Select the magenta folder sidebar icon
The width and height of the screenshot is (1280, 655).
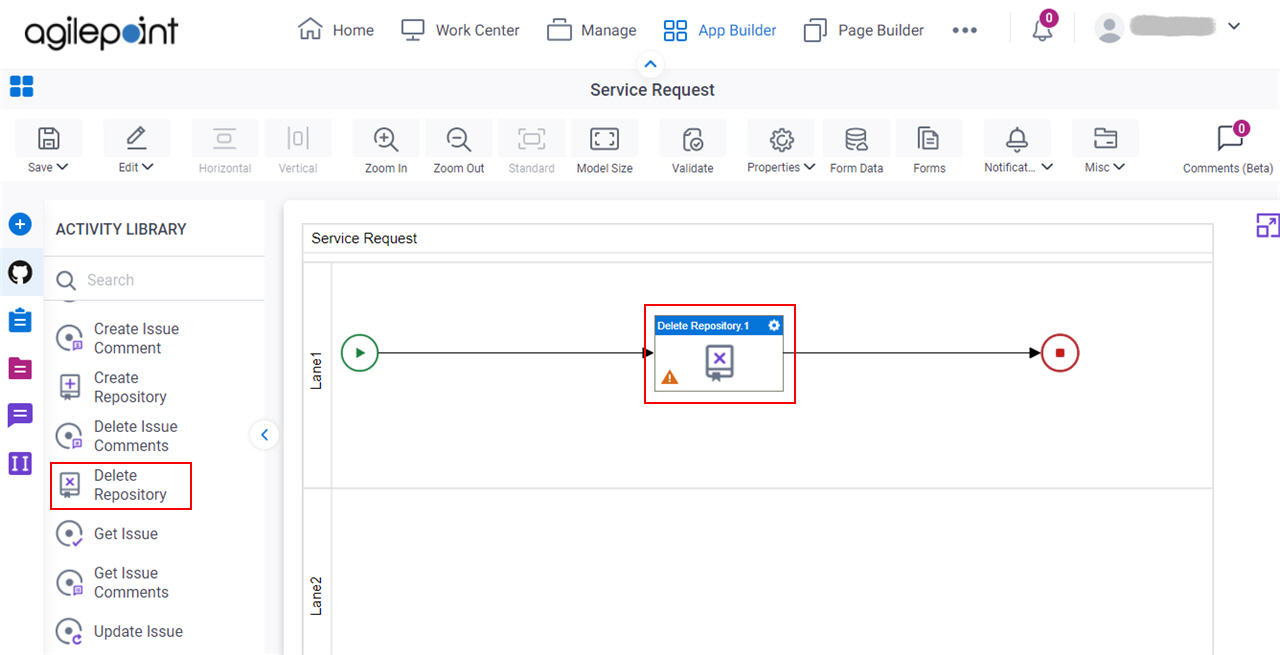click(20, 368)
